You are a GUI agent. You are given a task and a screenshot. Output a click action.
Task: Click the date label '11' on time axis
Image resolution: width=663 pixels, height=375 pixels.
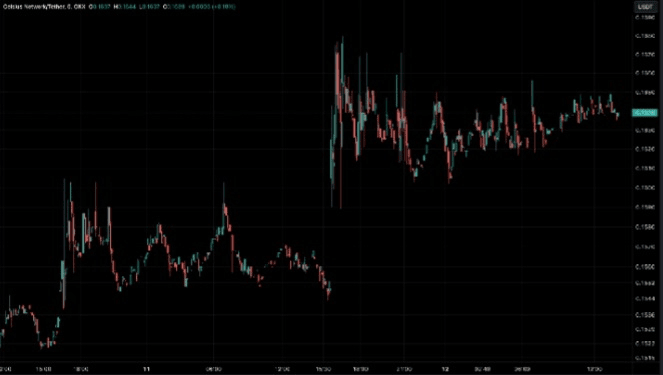click(146, 369)
